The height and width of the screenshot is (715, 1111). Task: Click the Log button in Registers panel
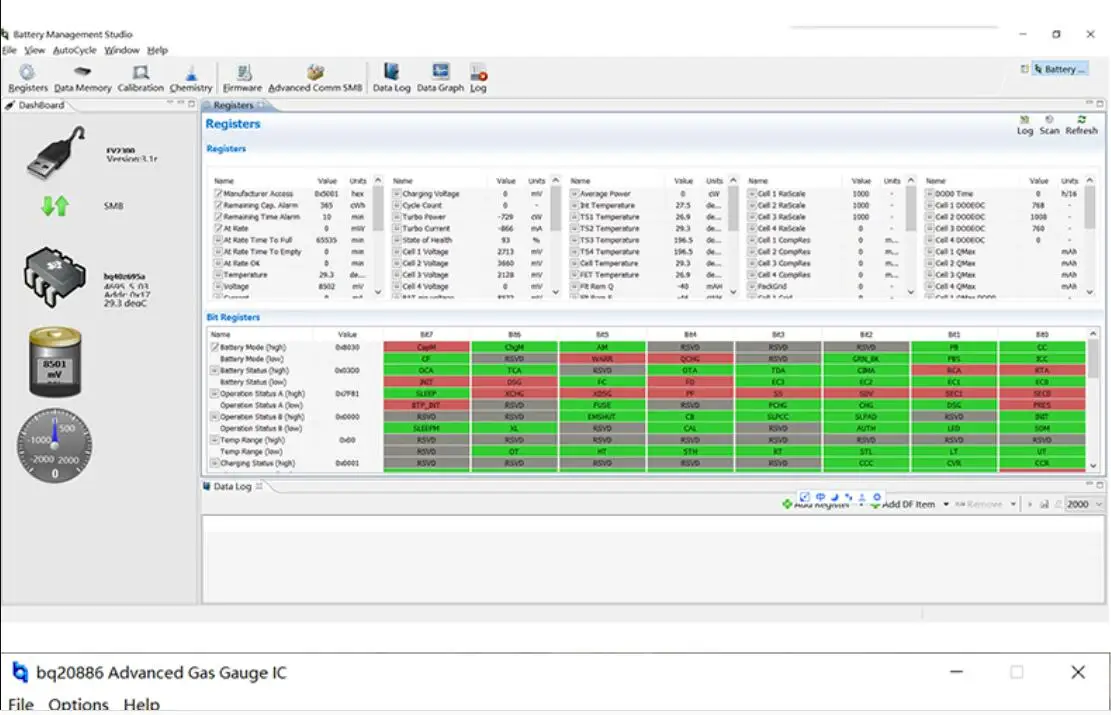[x=1023, y=124]
